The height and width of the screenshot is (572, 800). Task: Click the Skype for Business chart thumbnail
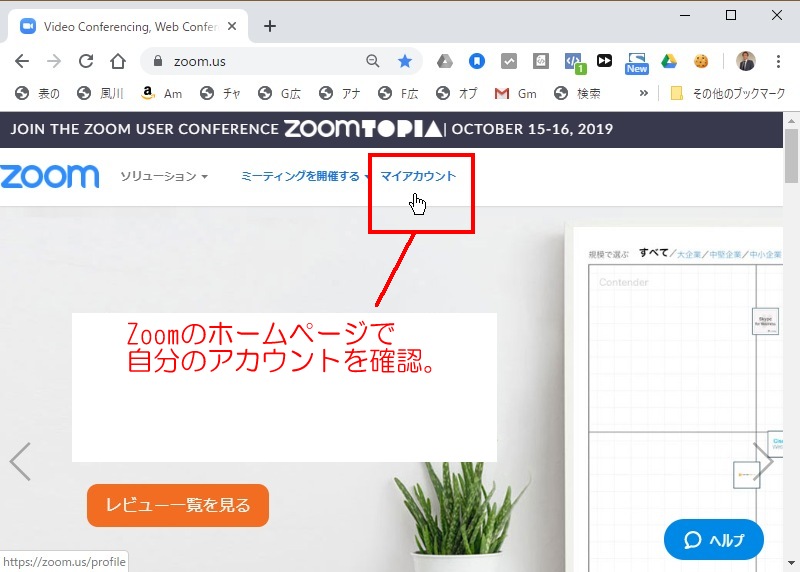coord(765,321)
